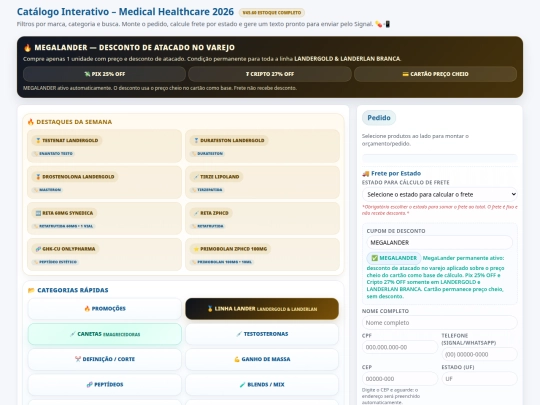Filter by TESTOSTERONAS category
The height and width of the screenshot is (405, 540).
(262, 334)
